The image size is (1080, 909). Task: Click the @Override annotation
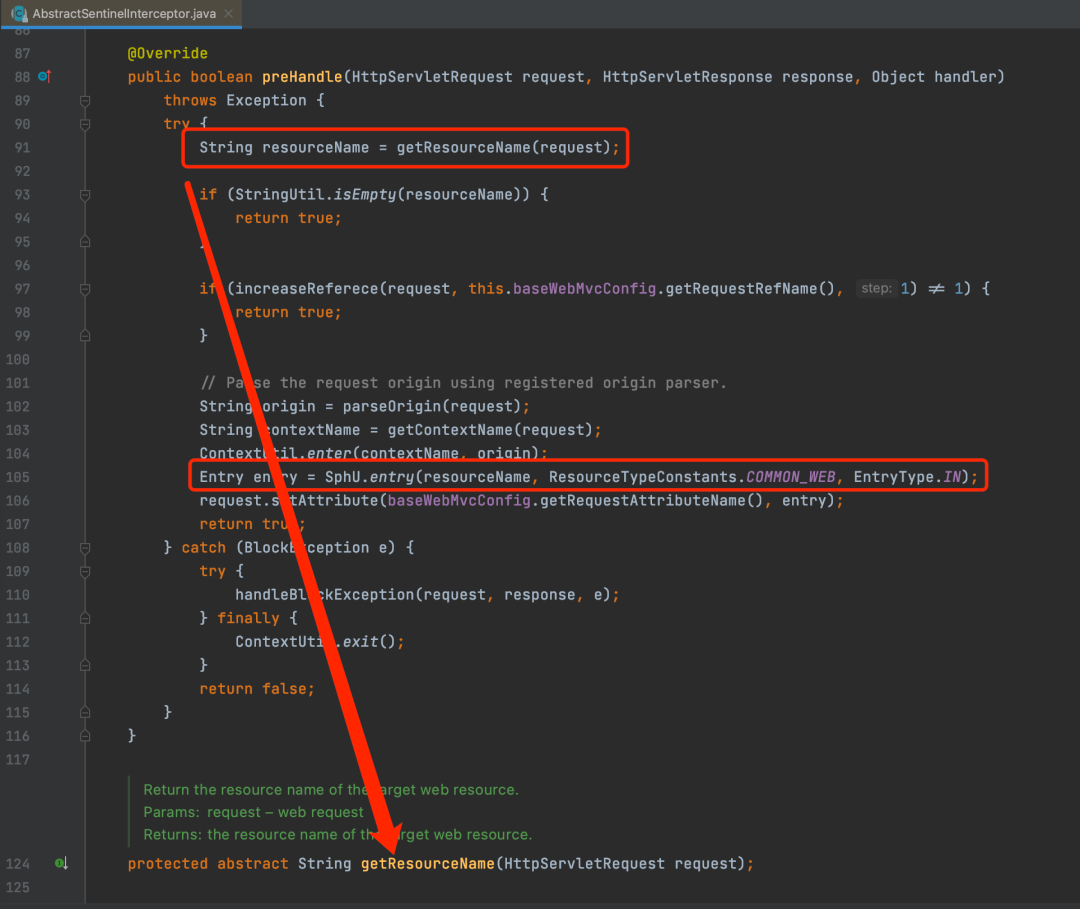tap(167, 53)
